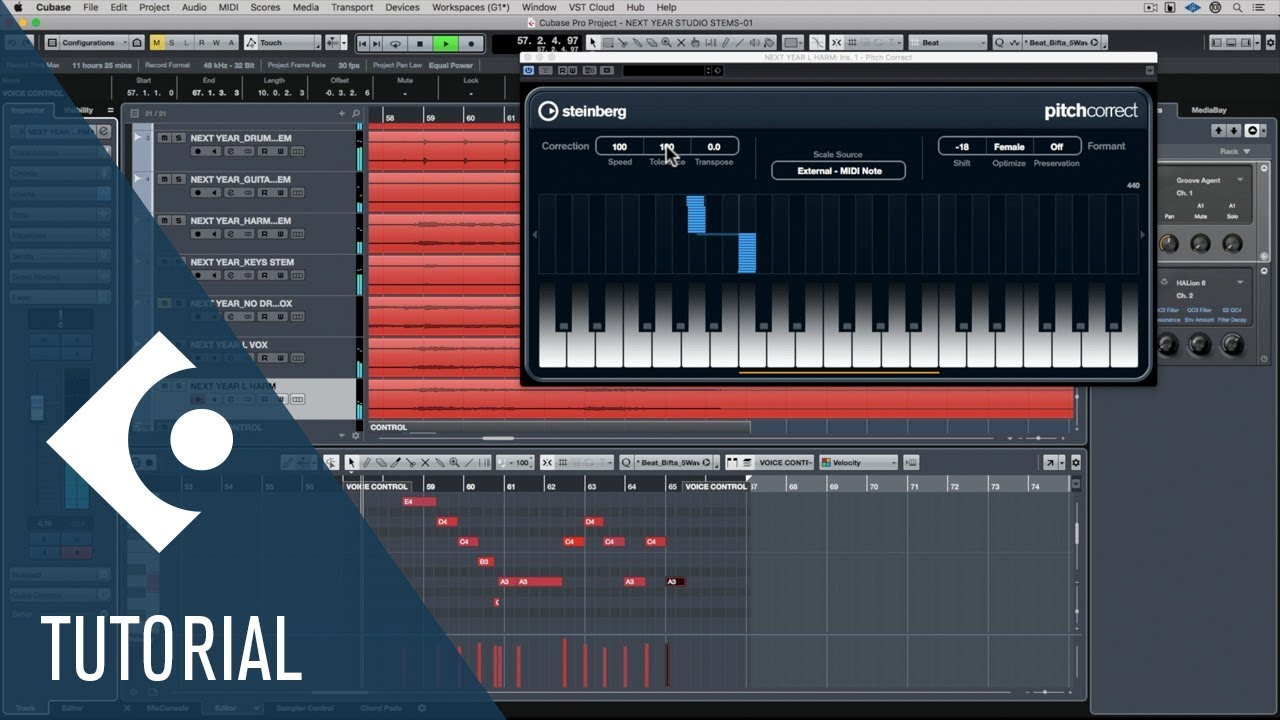1280x720 pixels.
Task: Click the transport Record button
Action: point(471,43)
